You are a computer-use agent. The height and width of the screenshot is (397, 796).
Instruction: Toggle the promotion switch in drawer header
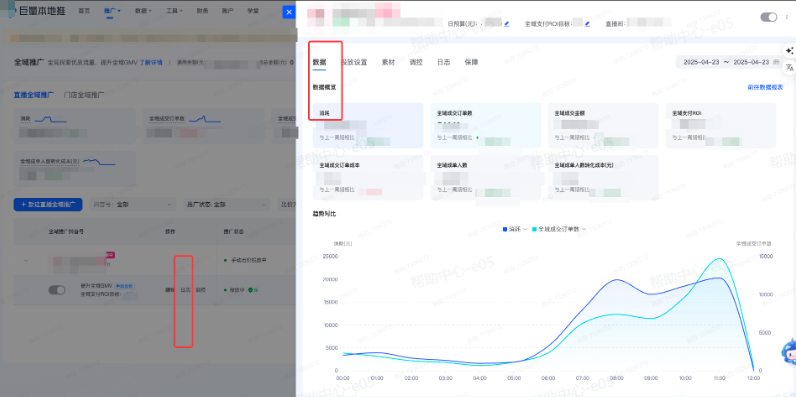click(768, 17)
